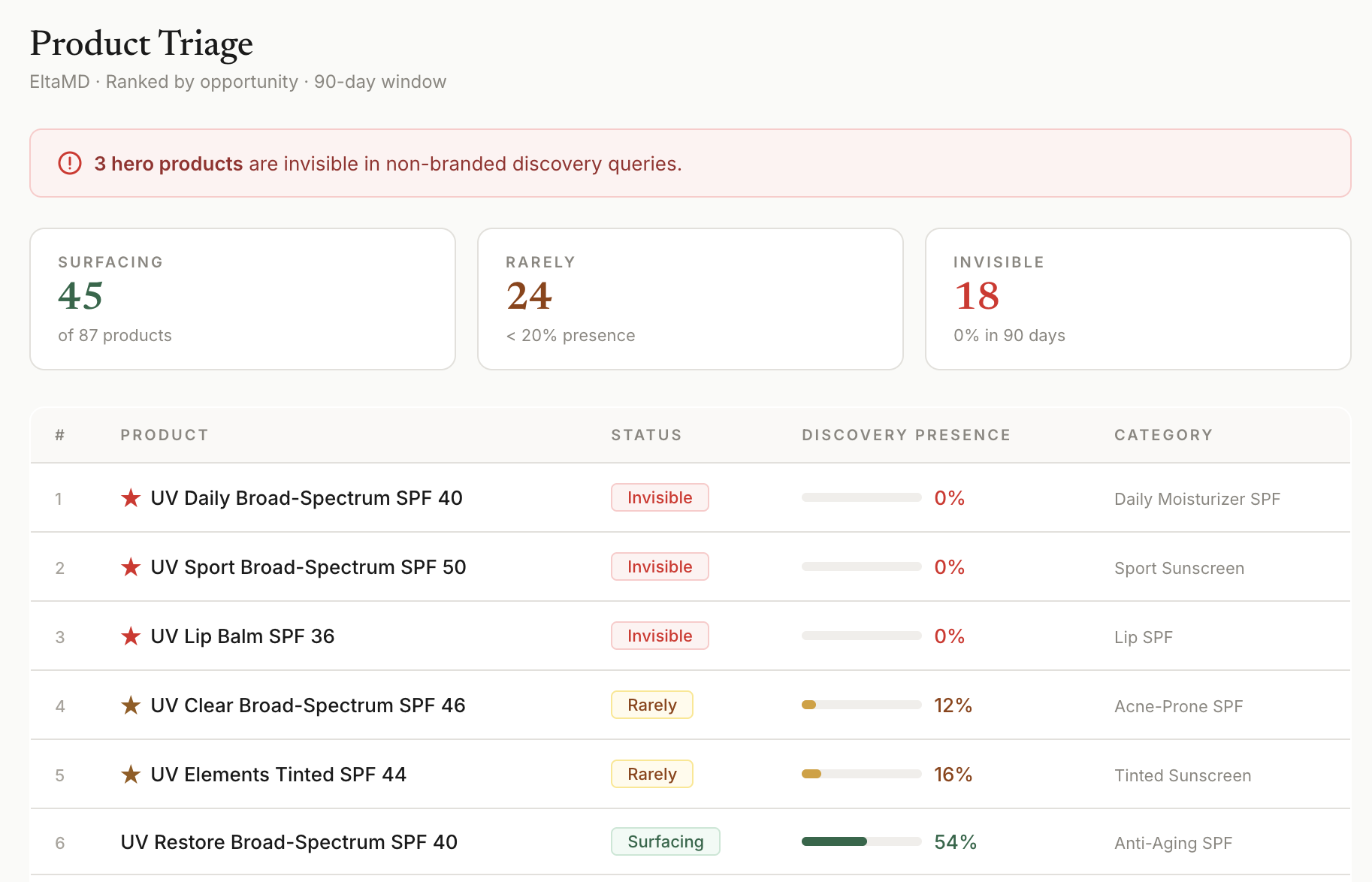
Task: Sort by the # column header
Action: [x=60, y=435]
